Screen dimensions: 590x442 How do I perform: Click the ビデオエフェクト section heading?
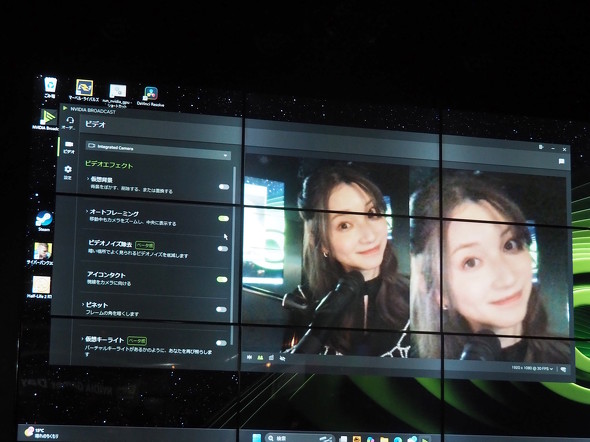pos(109,164)
